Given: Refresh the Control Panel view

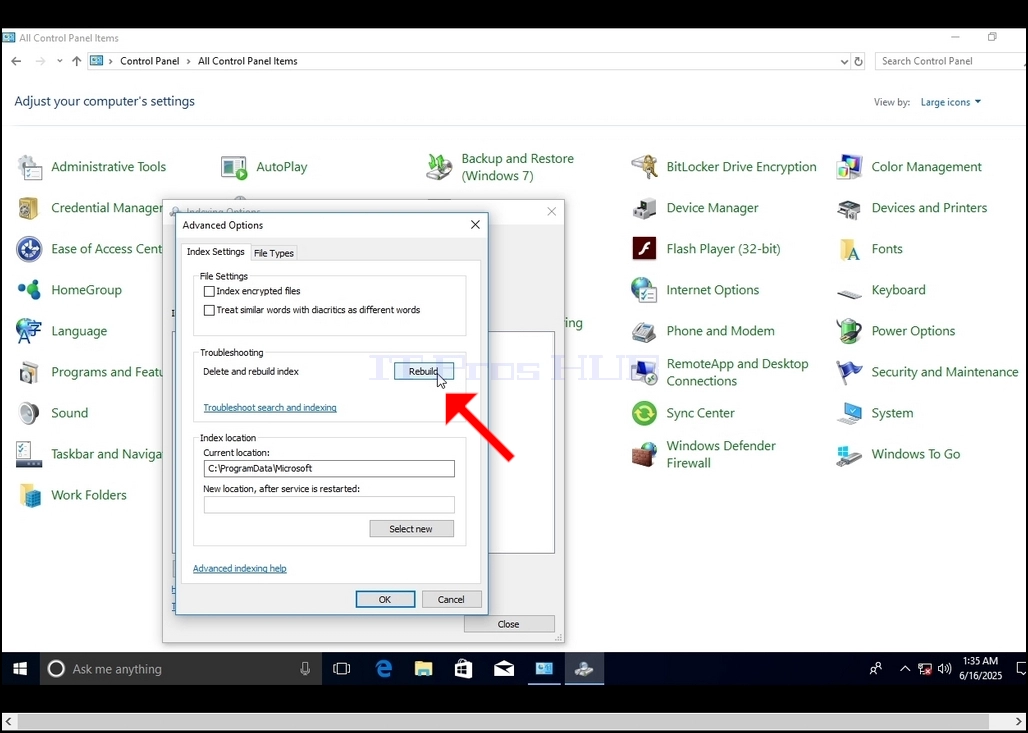Looking at the screenshot, I should tap(858, 61).
